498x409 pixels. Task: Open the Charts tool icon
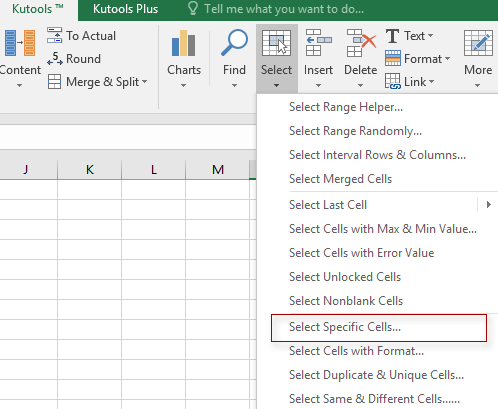183,43
